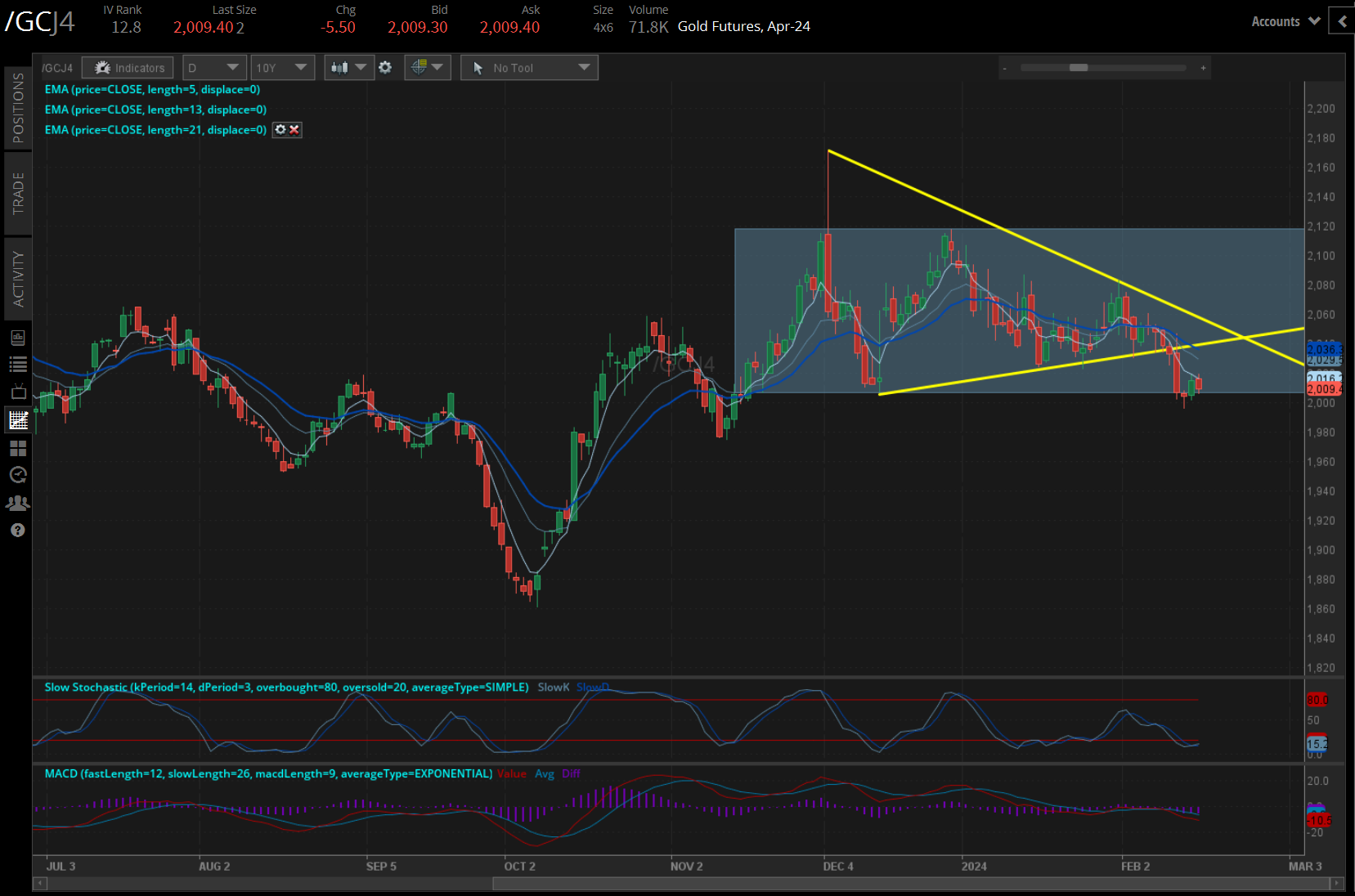Expand the Accounts menu
This screenshot has height=896, width=1355.
(x=1285, y=22)
